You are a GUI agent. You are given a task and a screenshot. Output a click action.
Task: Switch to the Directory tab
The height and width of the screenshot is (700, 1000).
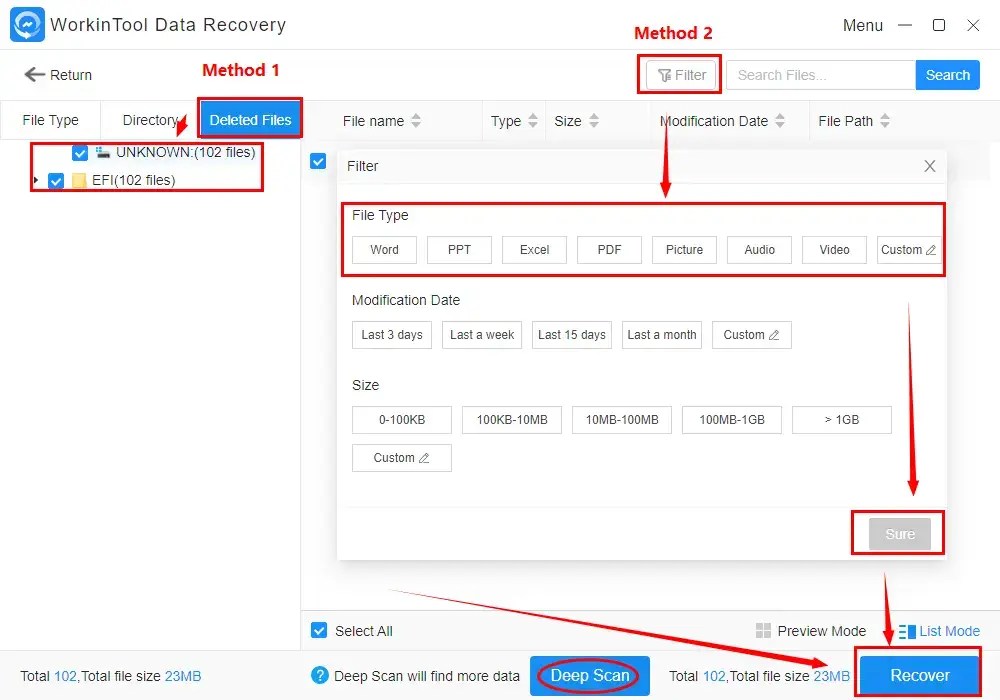tap(151, 120)
